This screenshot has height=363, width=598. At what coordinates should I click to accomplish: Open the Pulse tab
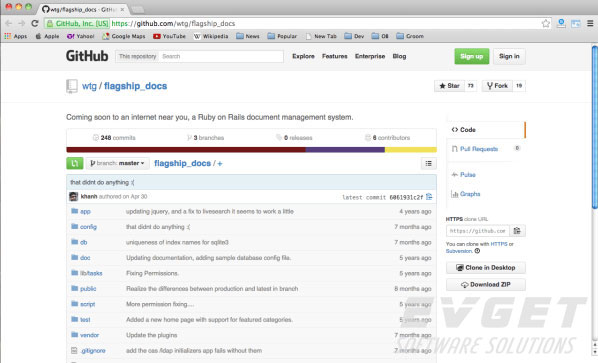click(468, 175)
